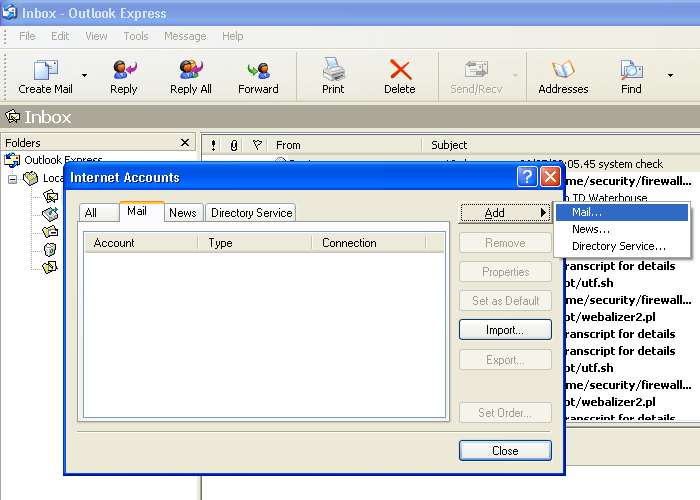
Task: Open the Send/Recv dropdown arrow
Action: point(516,75)
